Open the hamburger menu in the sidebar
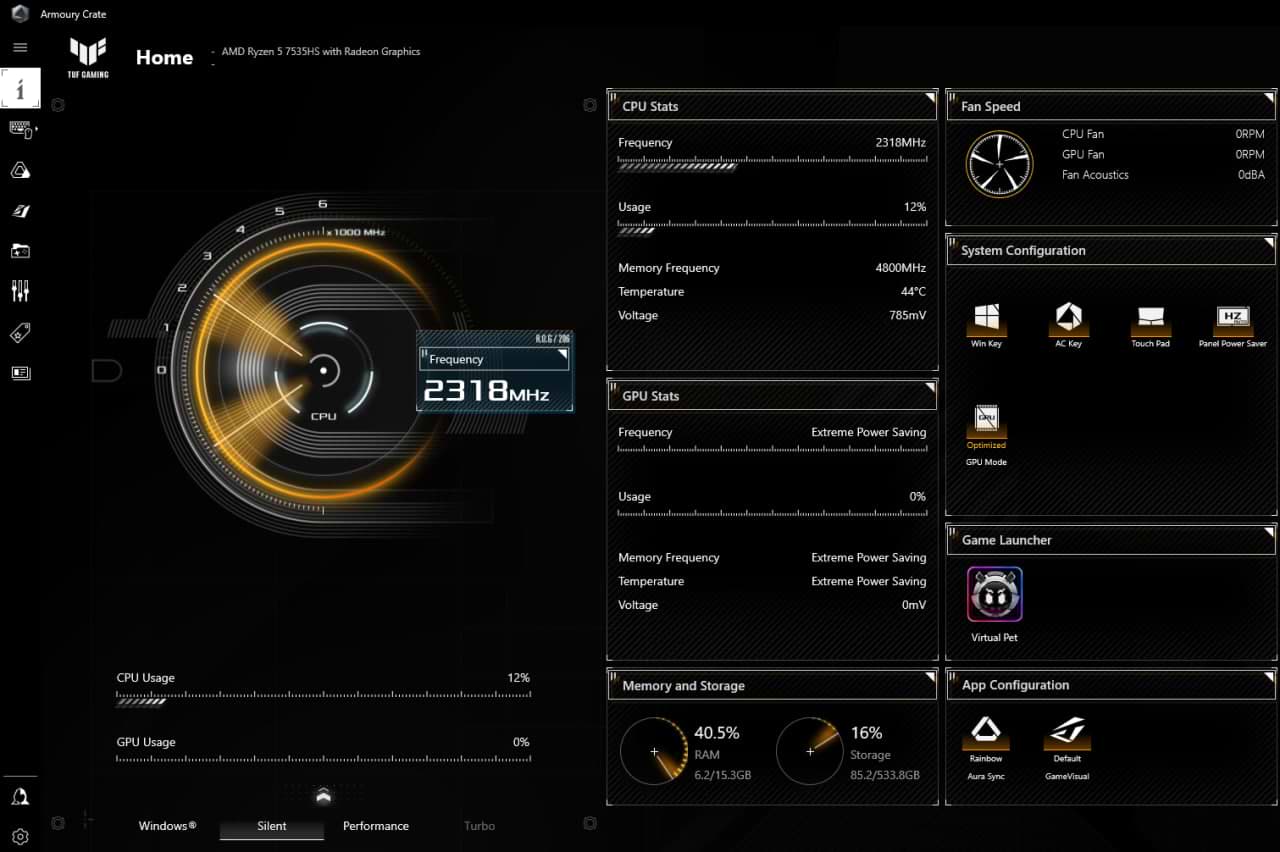1280x852 pixels. point(20,47)
